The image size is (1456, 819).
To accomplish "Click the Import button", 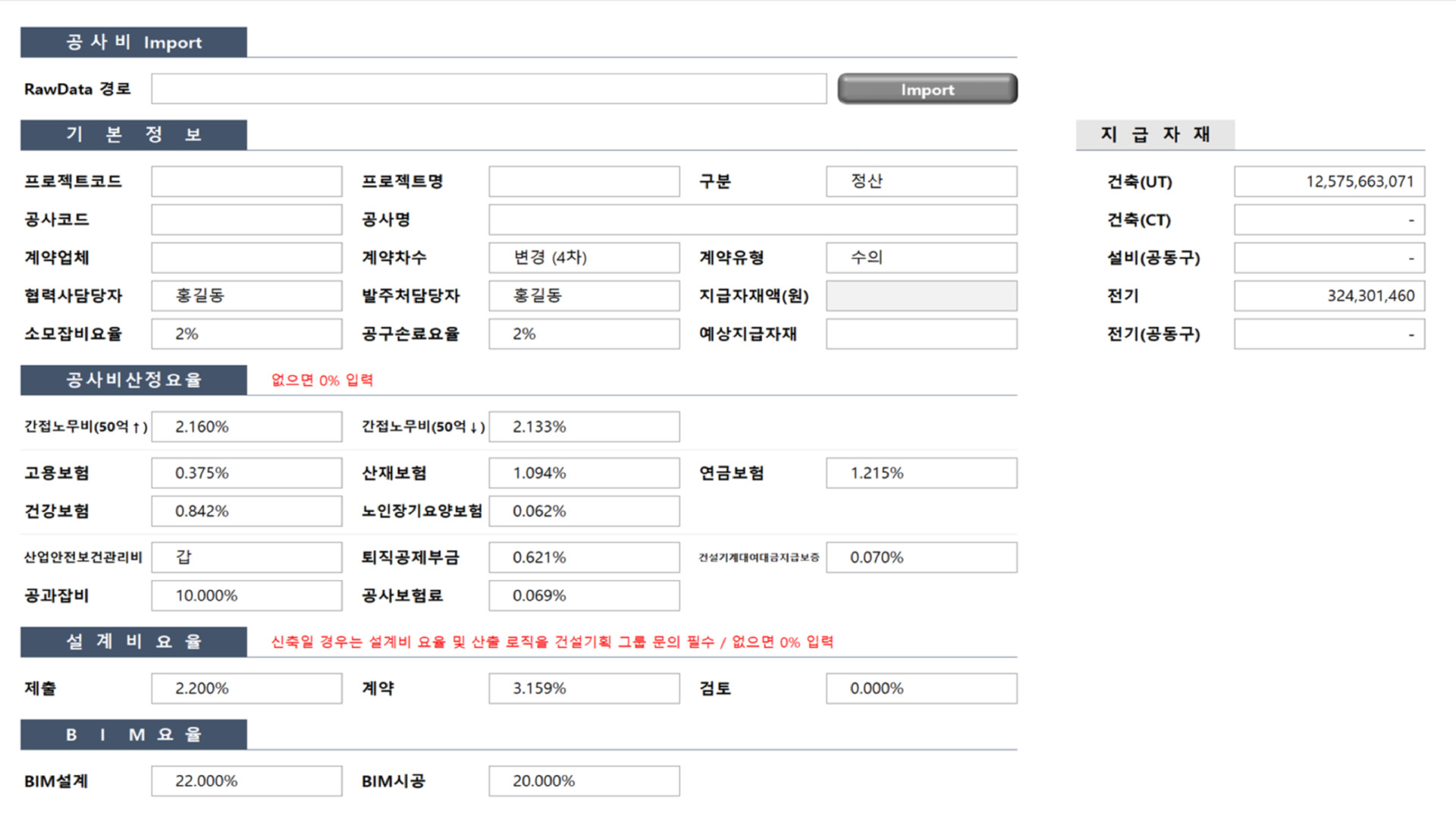I will pyautogui.click(x=927, y=89).
